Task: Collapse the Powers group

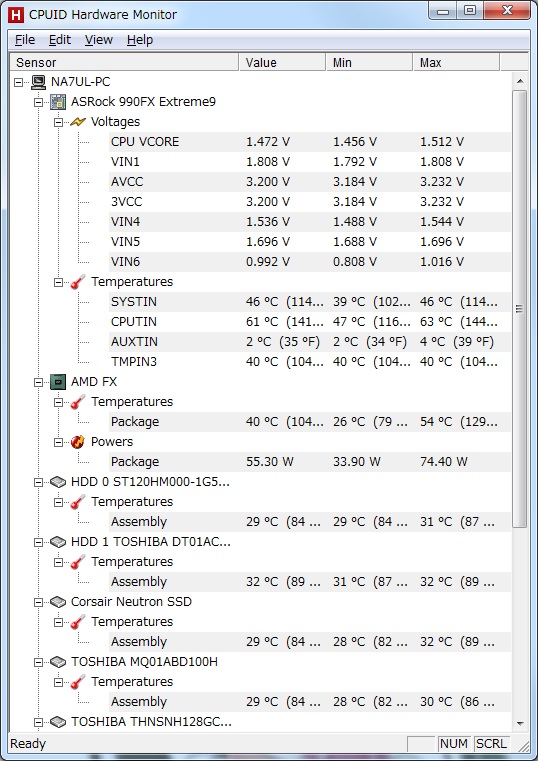Action: point(59,442)
